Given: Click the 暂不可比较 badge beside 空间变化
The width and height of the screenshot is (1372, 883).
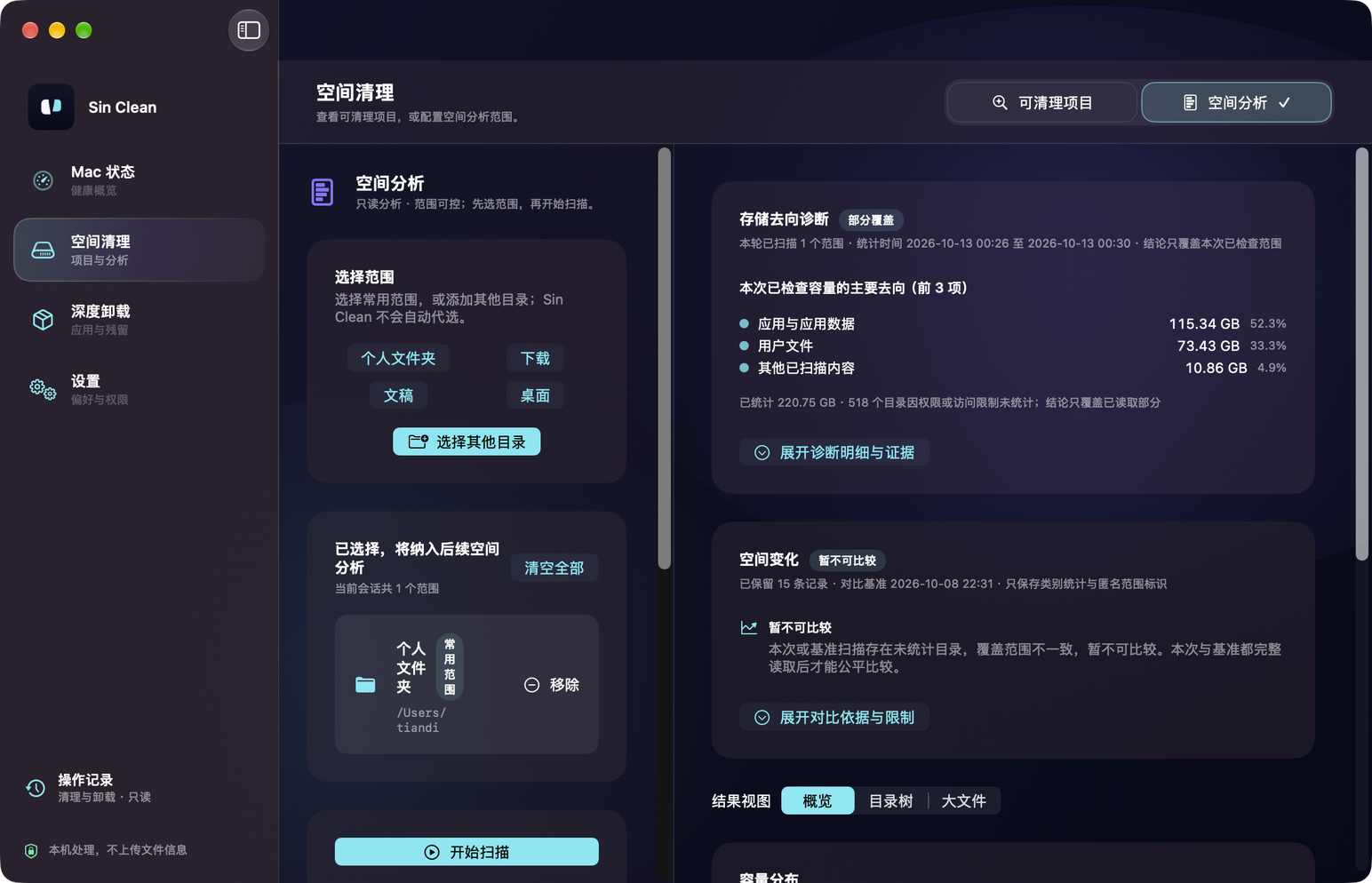Looking at the screenshot, I should point(847,561).
